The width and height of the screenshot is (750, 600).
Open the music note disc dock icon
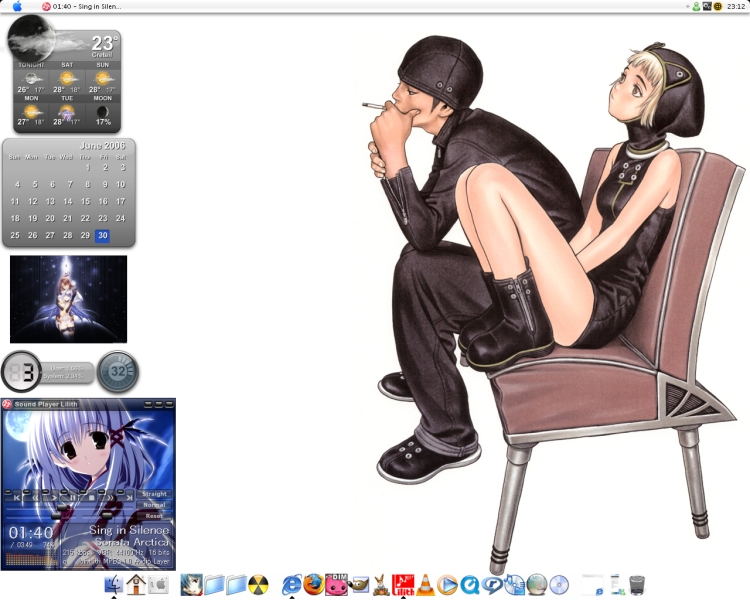515,585
